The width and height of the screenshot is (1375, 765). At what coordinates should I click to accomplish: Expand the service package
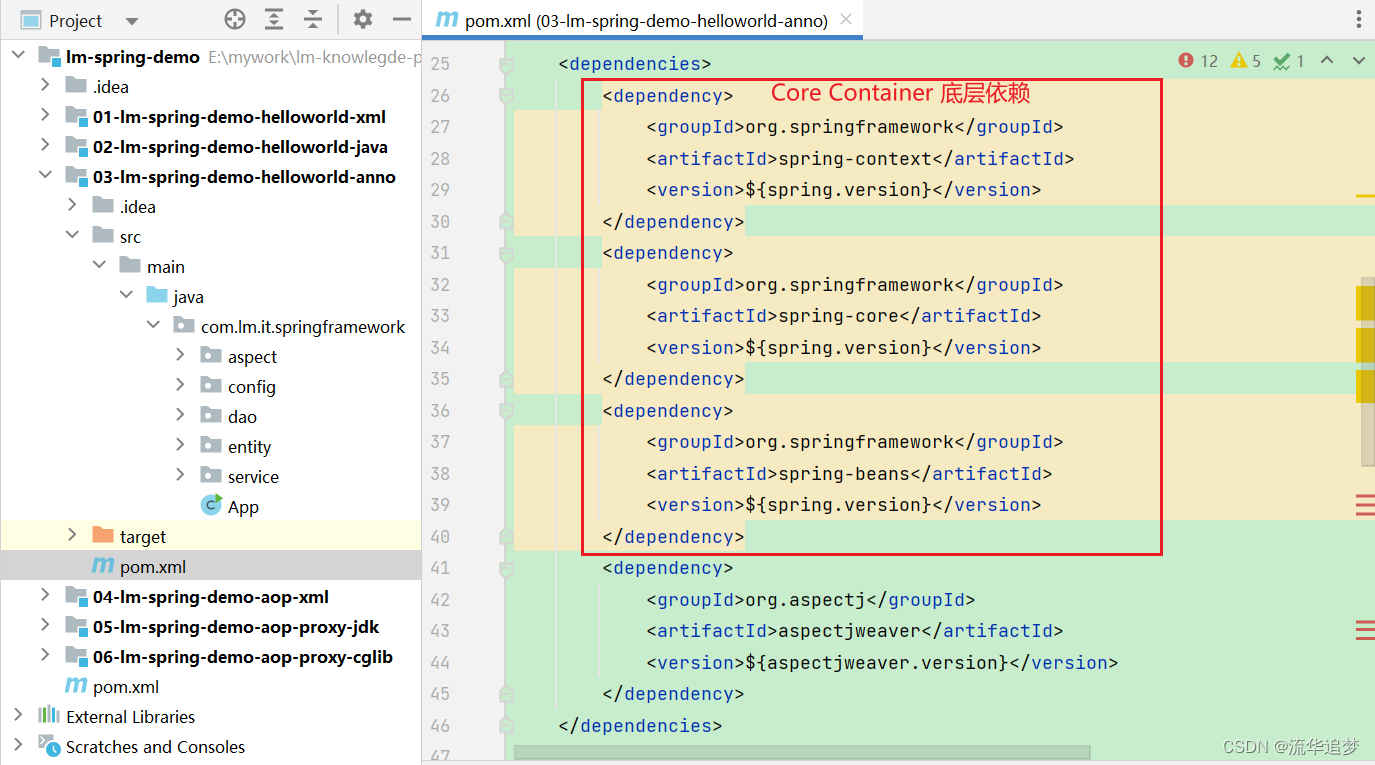pyautogui.click(x=180, y=476)
